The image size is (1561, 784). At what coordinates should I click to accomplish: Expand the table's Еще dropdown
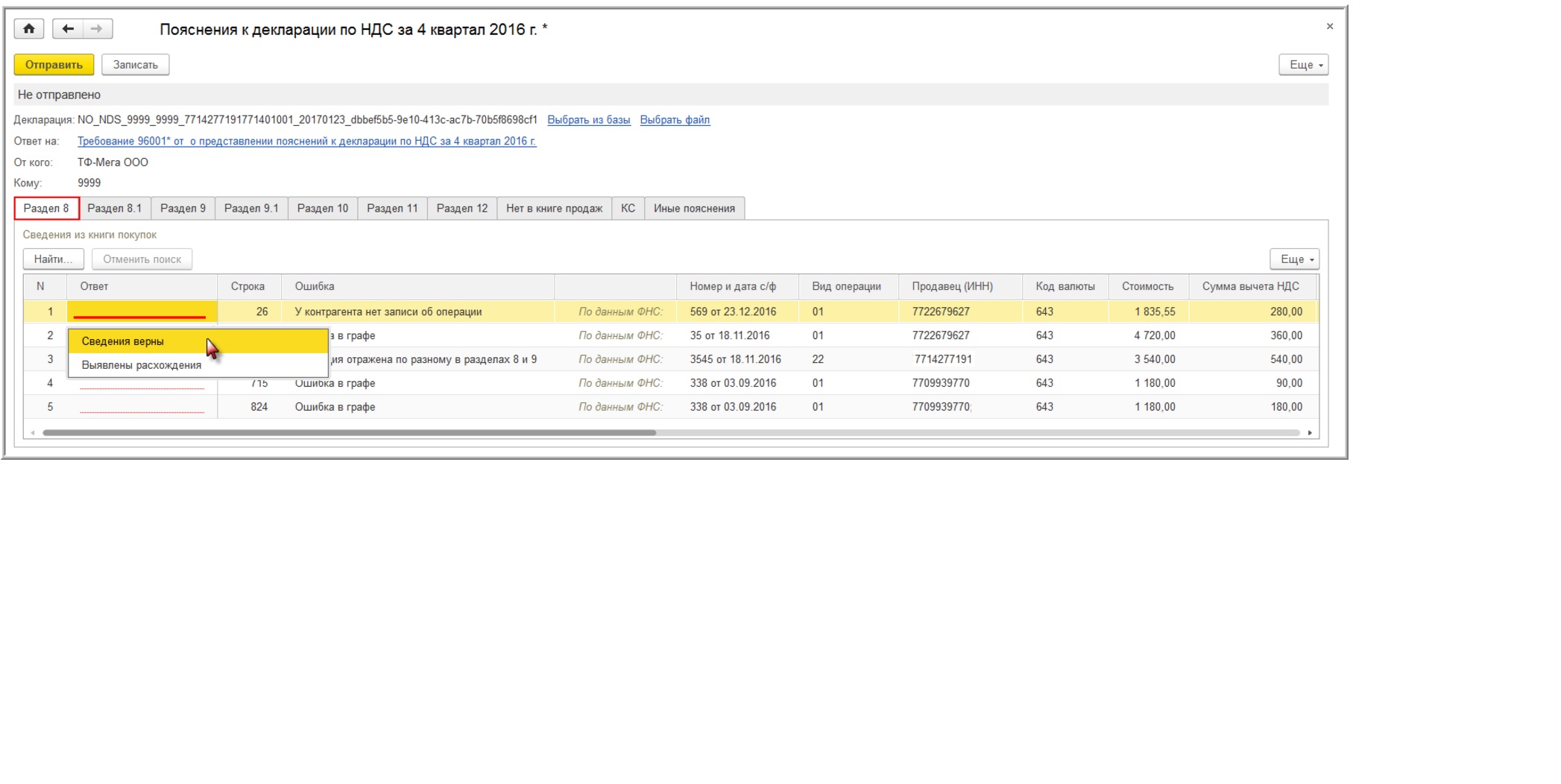coord(1294,259)
